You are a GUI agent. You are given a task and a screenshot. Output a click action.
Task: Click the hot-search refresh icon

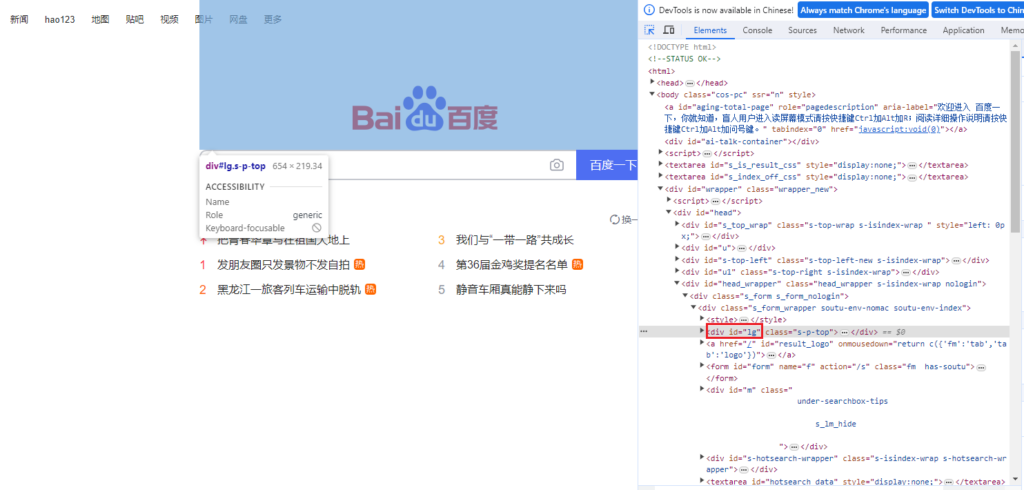615,220
